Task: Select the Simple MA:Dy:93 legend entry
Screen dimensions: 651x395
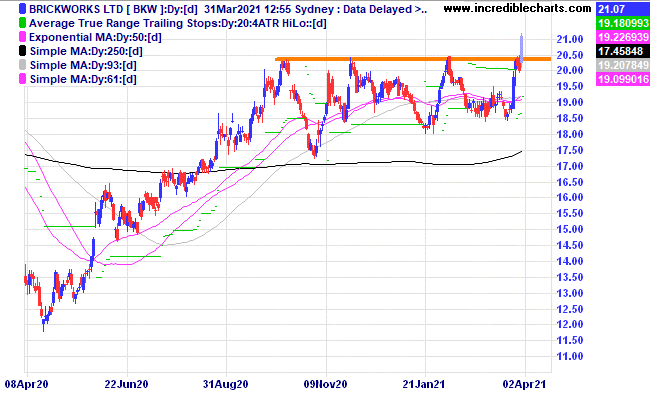Action: point(83,65)
